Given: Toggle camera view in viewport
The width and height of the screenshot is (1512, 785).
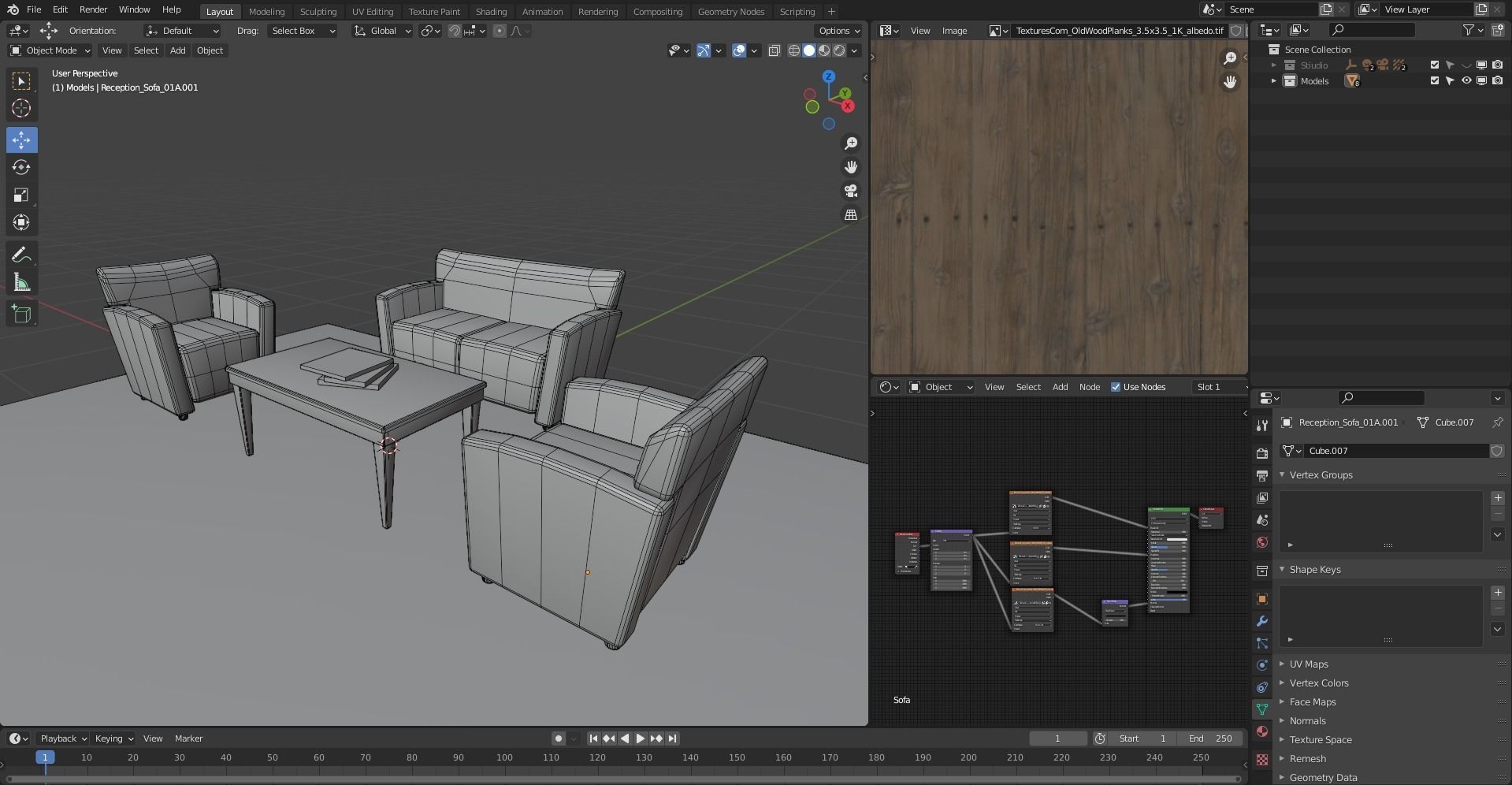Looking at the screenshot, I should tap(851, 191).
